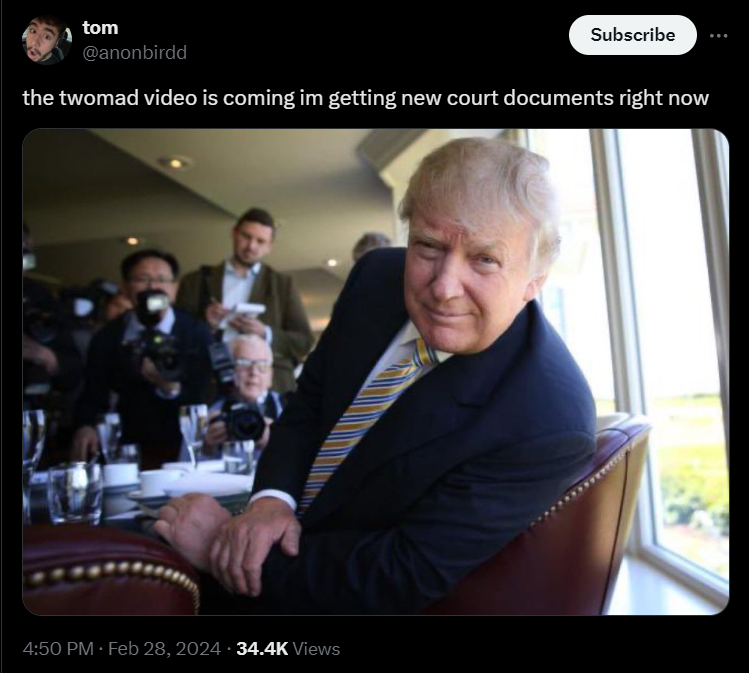Viewport: 749px width, 673px height.
Task: Click the Subscribe button
Action: click(632, 35)
